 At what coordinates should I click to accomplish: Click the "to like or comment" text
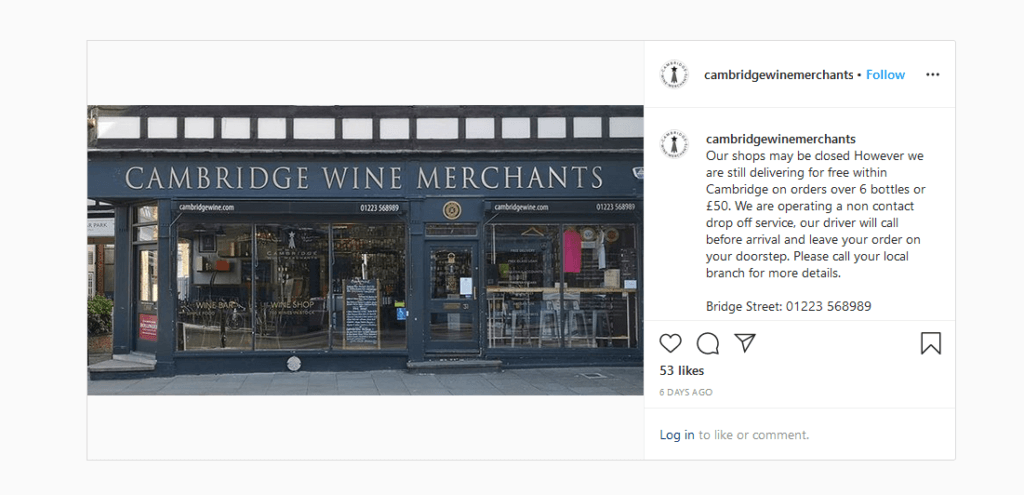click(754, 435)
